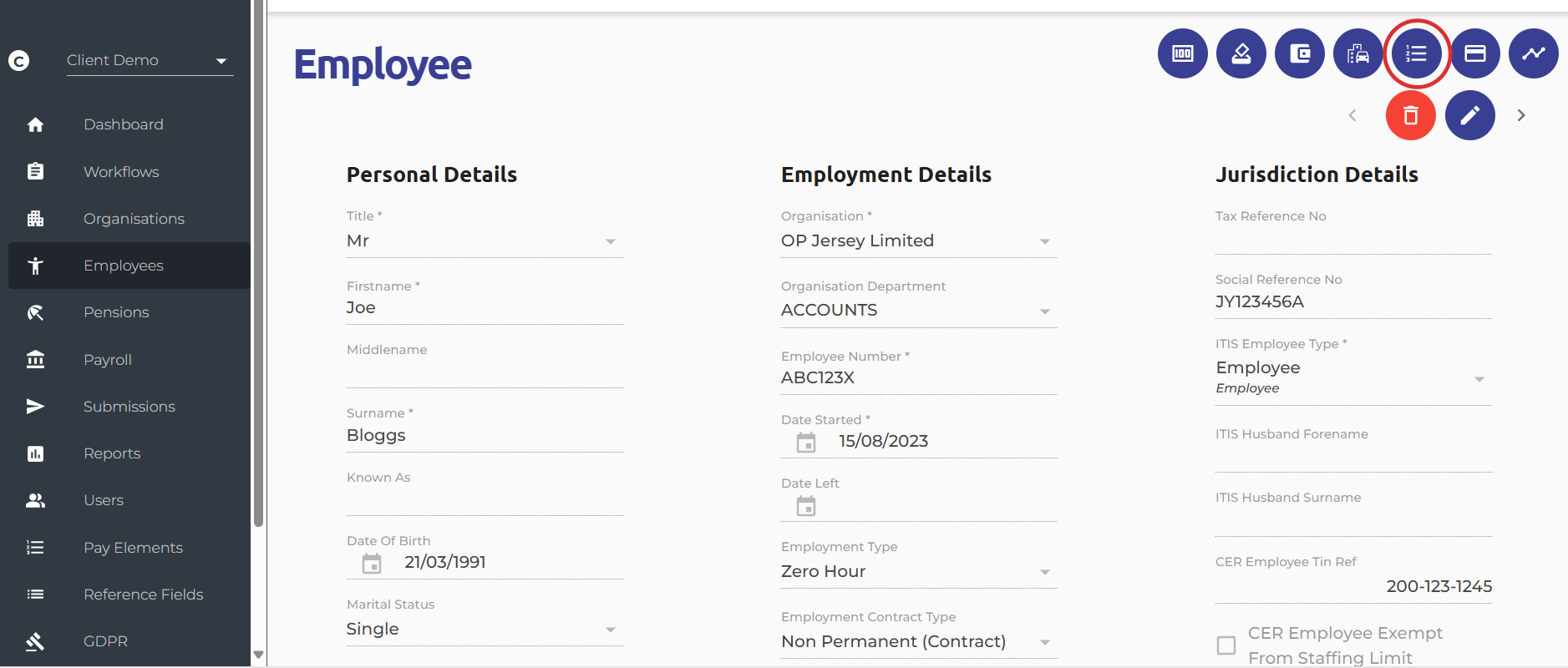The image size is (1568, 668).
Task: Click the Employee Number field ABC123X
Action: [919, 378]
